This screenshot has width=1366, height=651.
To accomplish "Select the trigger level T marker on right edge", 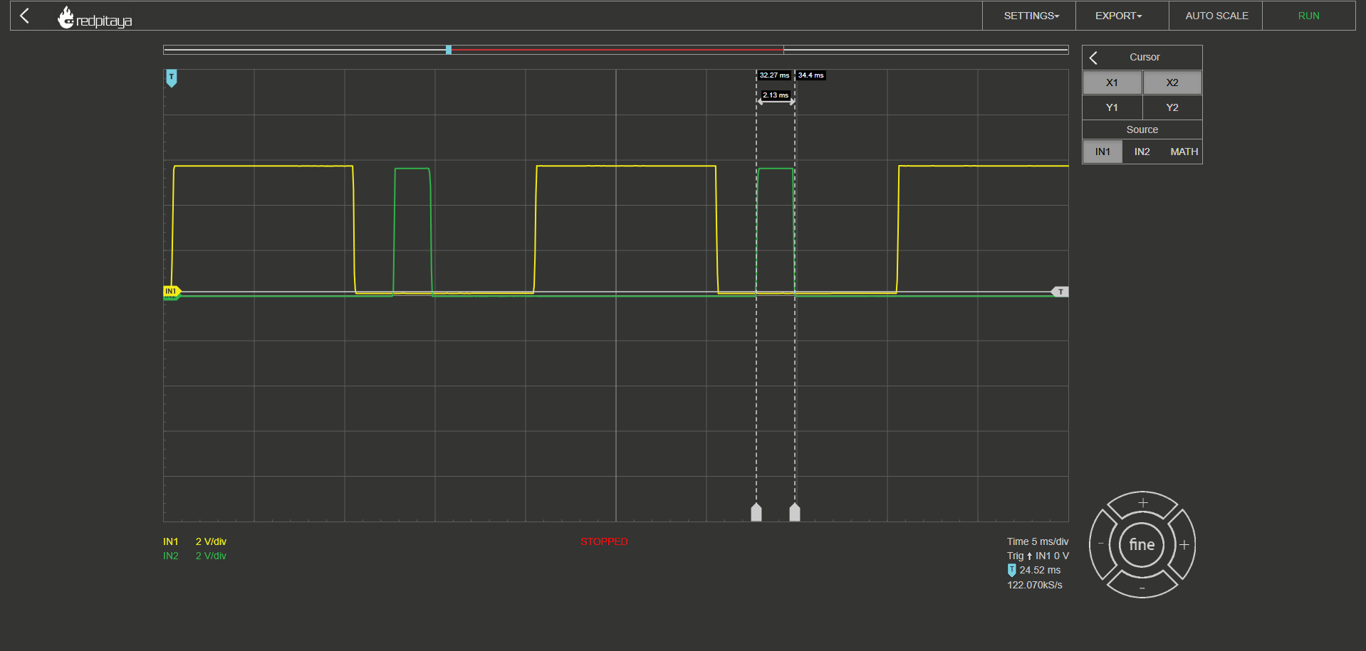I will (1060, 292).
